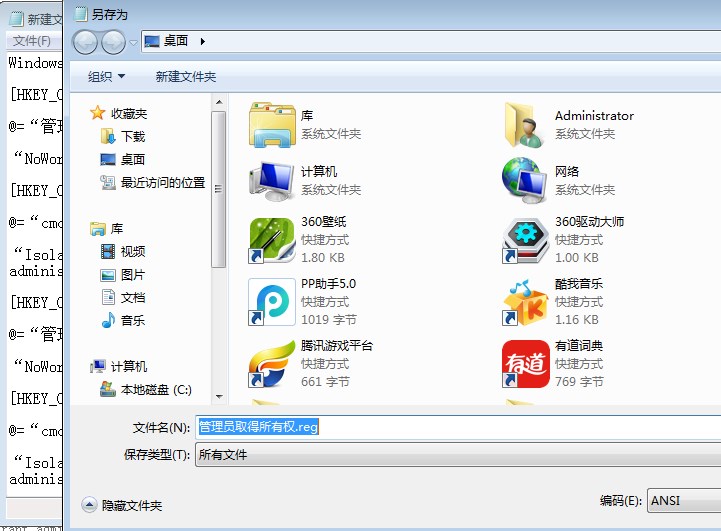Viewport: 721px width, 531px height.
Task: Click the 360壁纸 name text
Action: pos(323,222)
